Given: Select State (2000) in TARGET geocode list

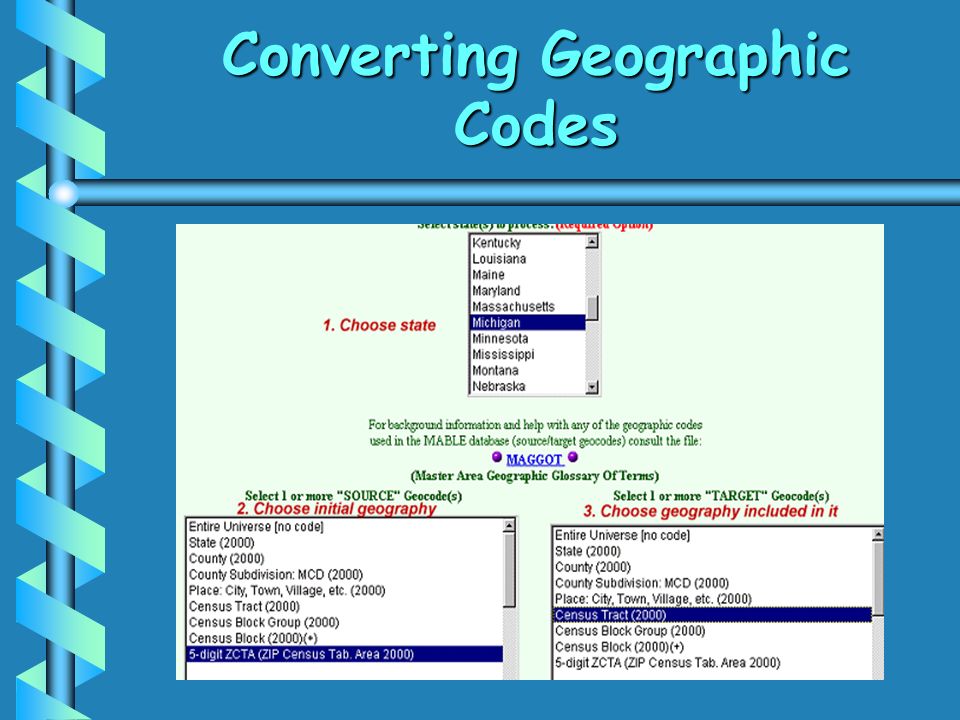Looking at the screenshot, I should click(x=712, y=551).
